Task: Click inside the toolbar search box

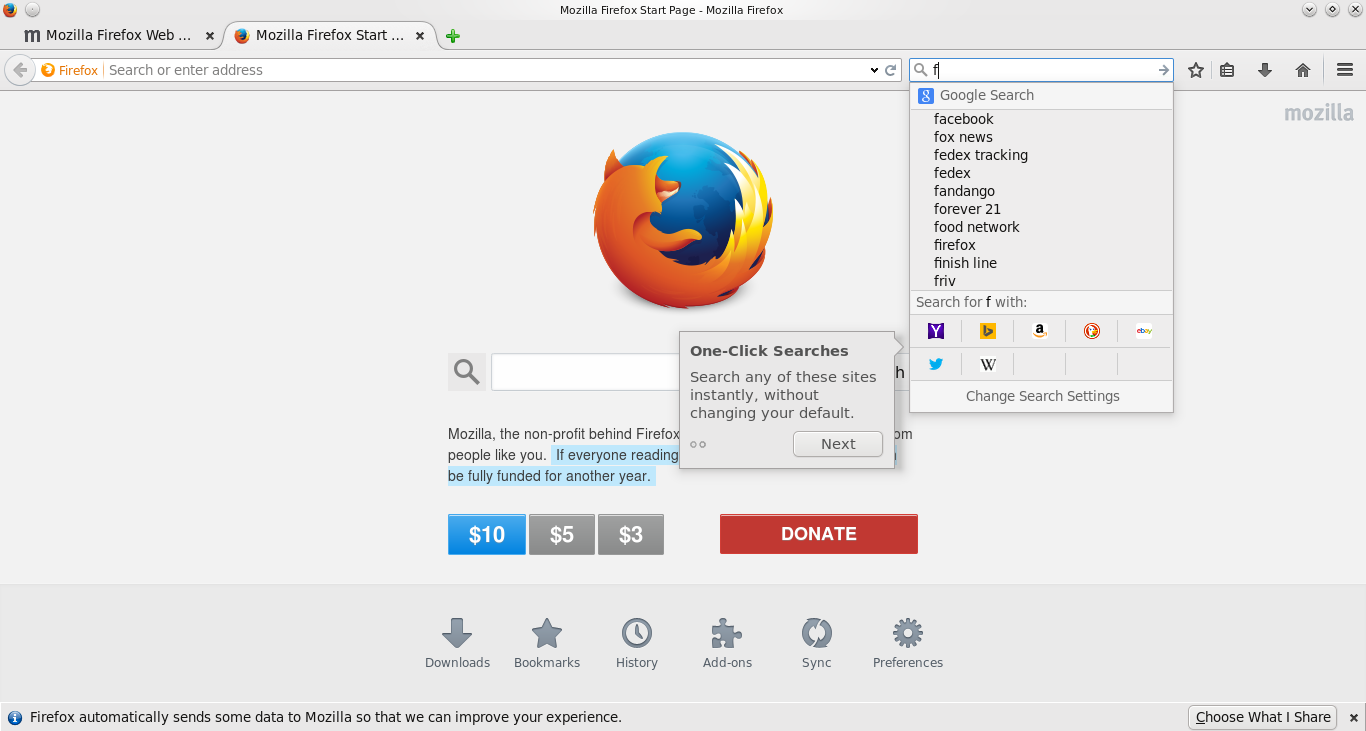Action: pos(1042,70)
